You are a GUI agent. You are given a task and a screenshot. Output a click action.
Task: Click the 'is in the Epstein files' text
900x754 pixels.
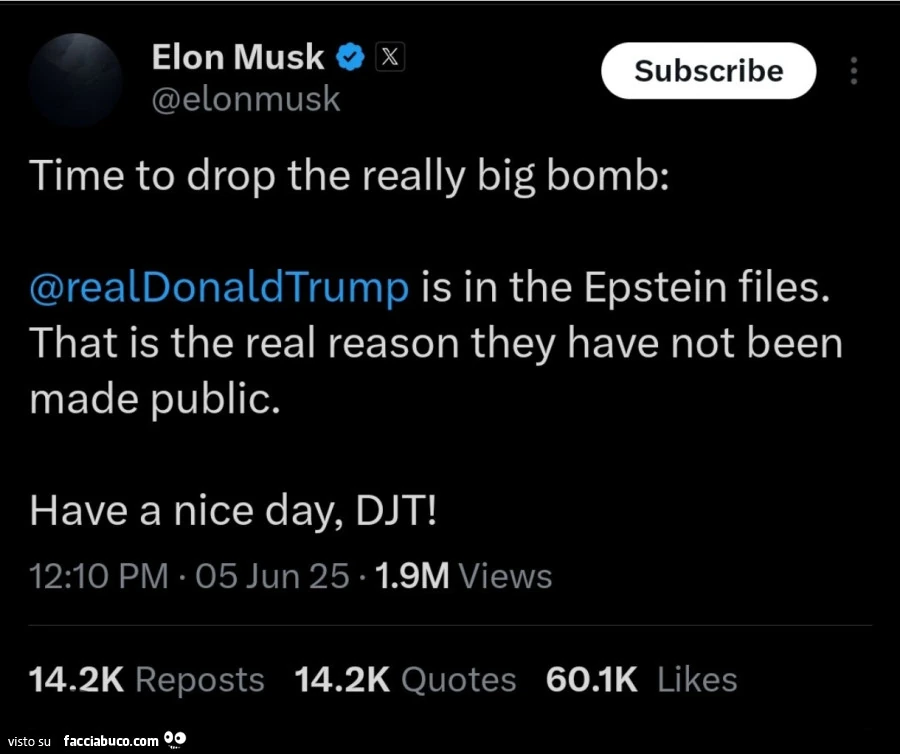click(626, 288)
